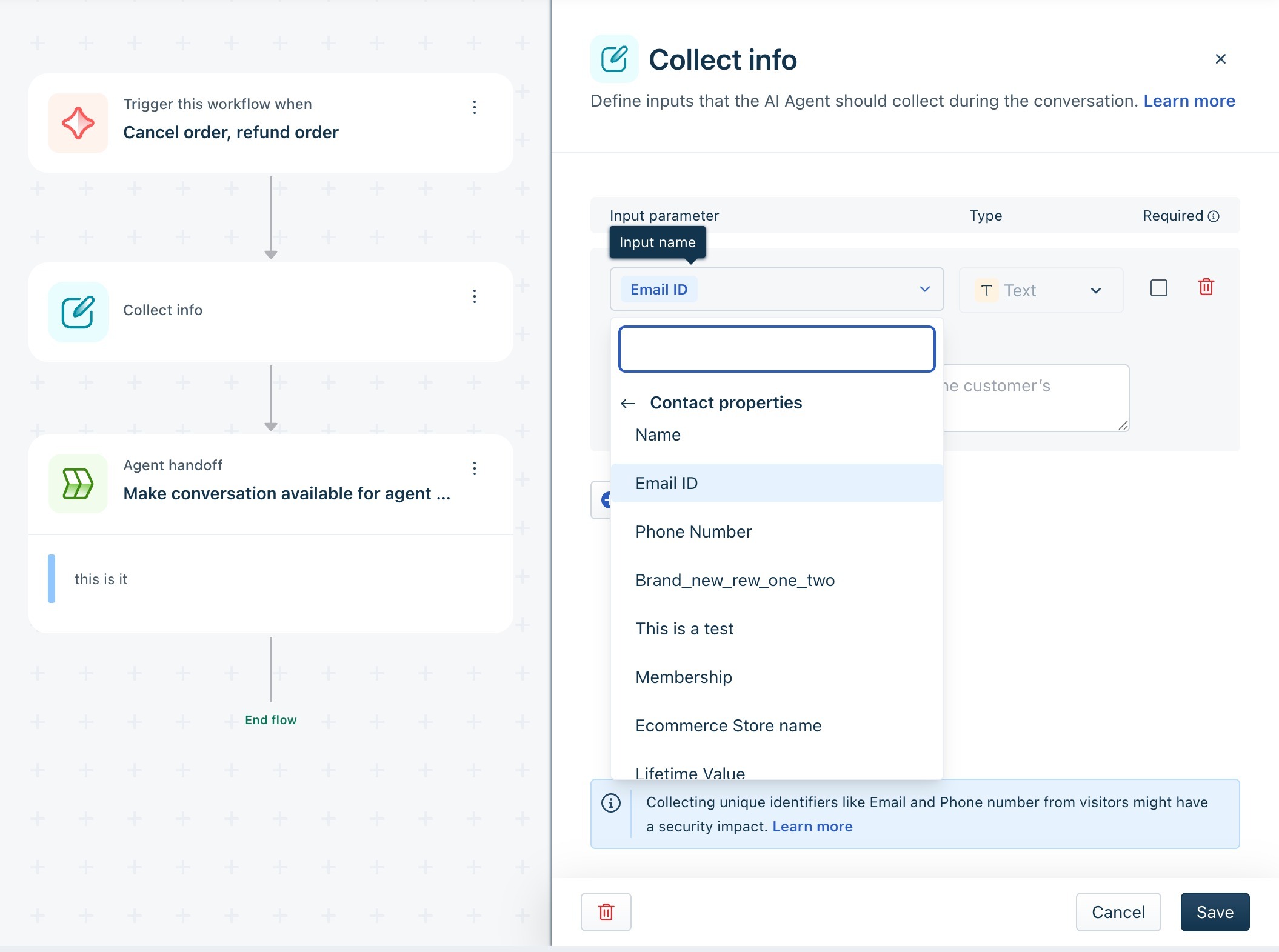Viewport: 1279px width, 952px height.
Task: Expand the Email ID input name dropdown
Action: (x=924, y=289)
